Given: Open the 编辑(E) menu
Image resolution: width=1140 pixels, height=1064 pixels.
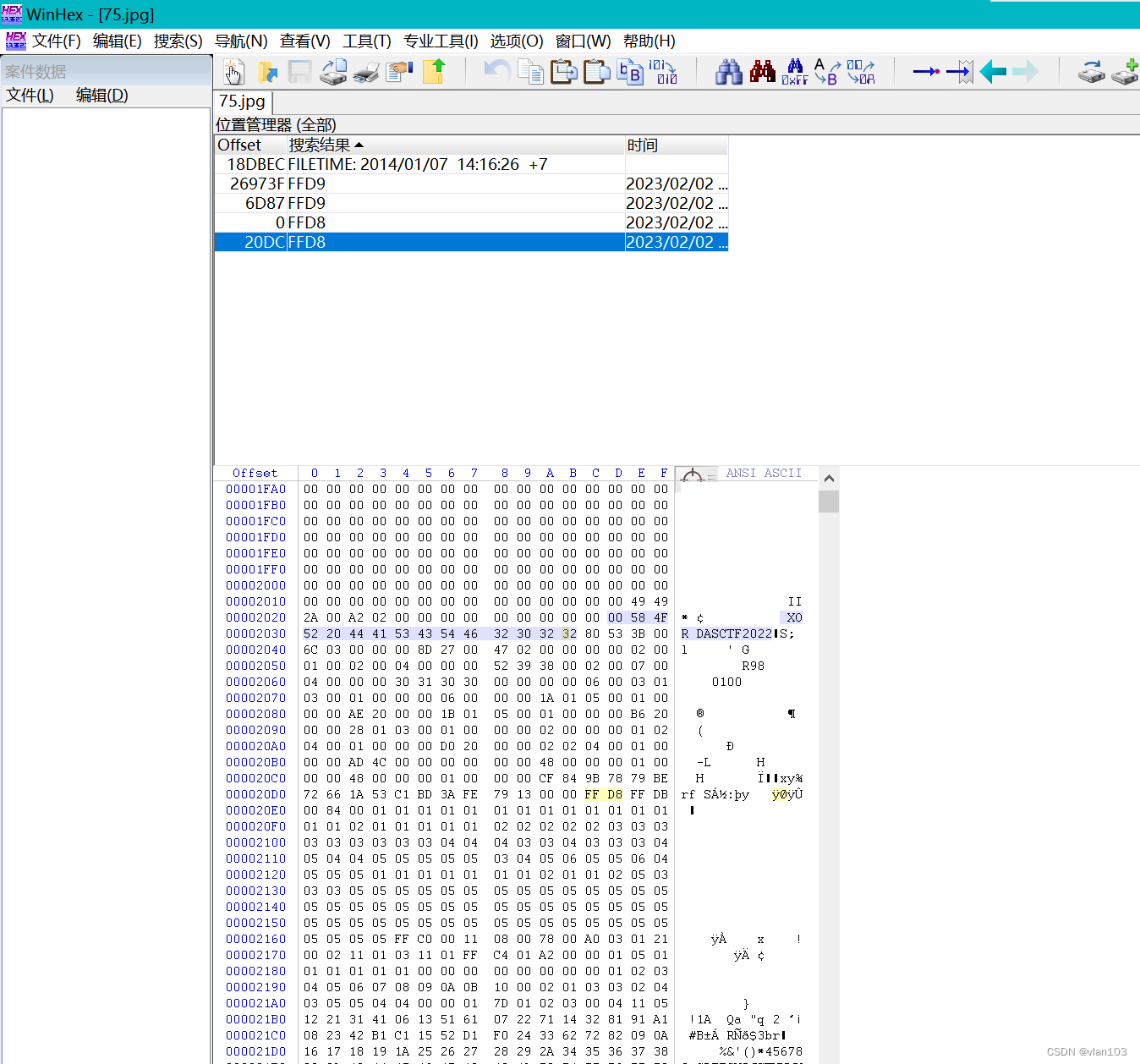Looking at the screenshot, I should pos(118,41).
